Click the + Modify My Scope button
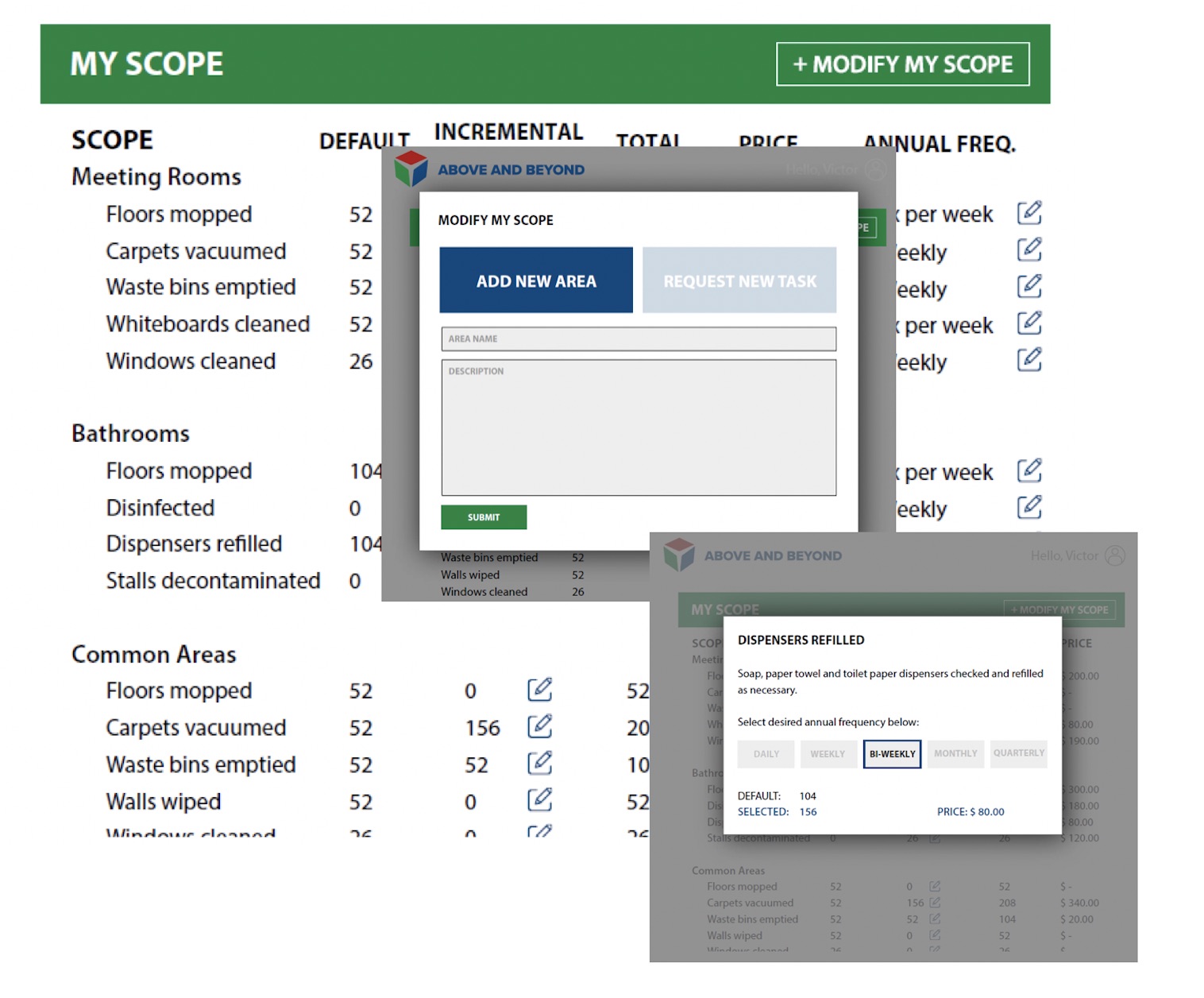1204x998 pixels. click(902, 64)
